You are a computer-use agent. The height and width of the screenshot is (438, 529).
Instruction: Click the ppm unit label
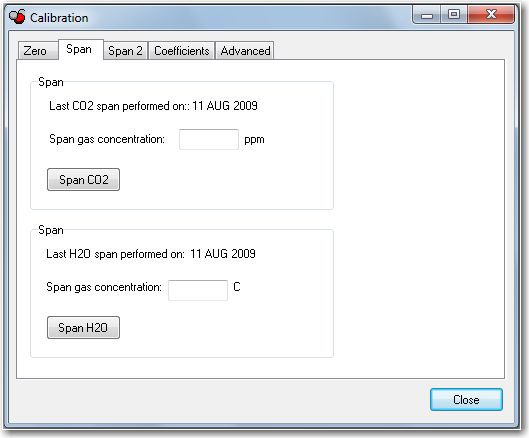(254, 139)
